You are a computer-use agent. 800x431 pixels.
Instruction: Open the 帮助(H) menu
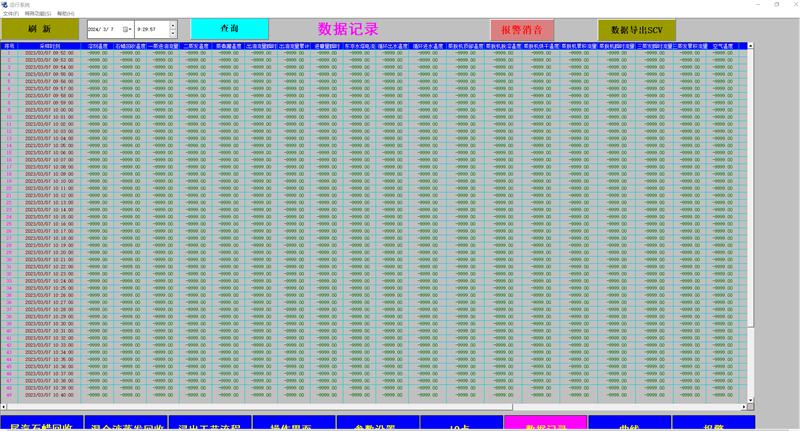point(65,13)
